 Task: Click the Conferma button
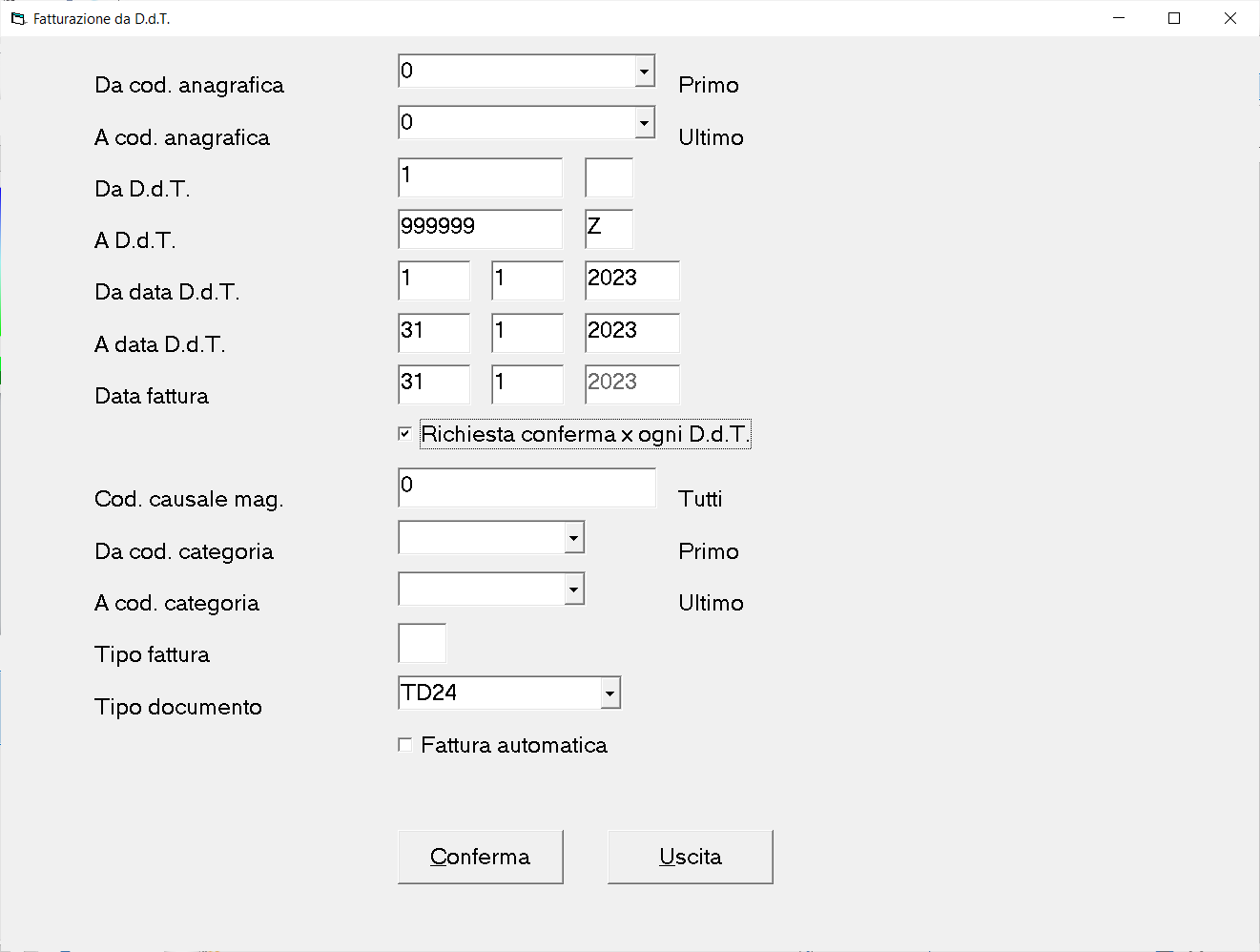click(481, 857)
